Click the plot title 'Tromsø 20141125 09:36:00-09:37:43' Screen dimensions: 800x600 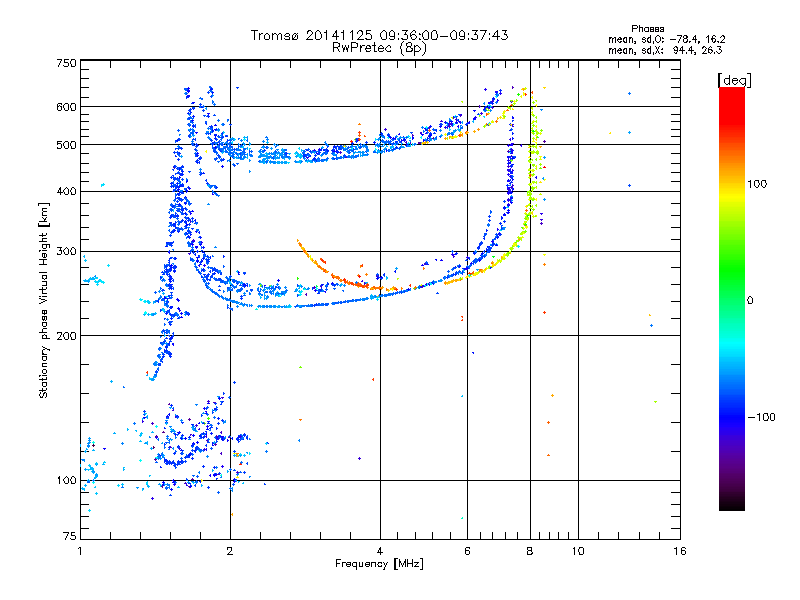point(380,35)
